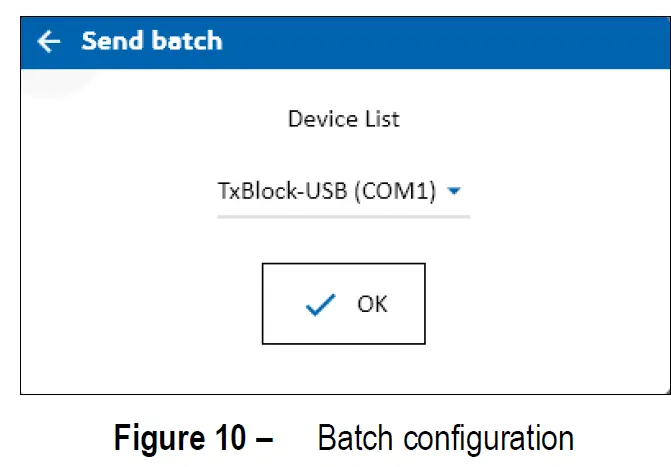Confirm the device selection with OK

(343, 304)
